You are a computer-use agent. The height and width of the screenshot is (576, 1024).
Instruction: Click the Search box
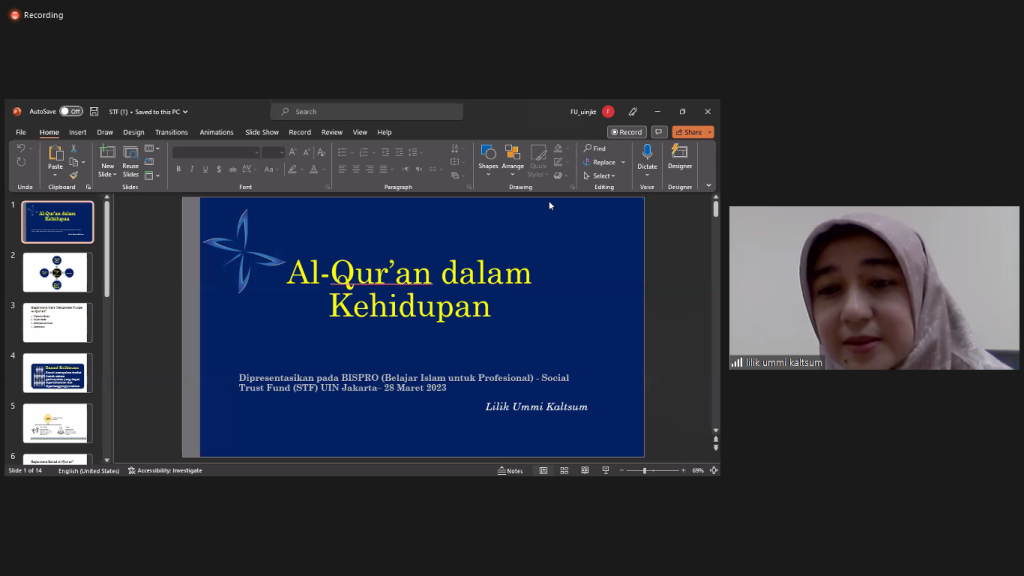(x=367, y=112)
